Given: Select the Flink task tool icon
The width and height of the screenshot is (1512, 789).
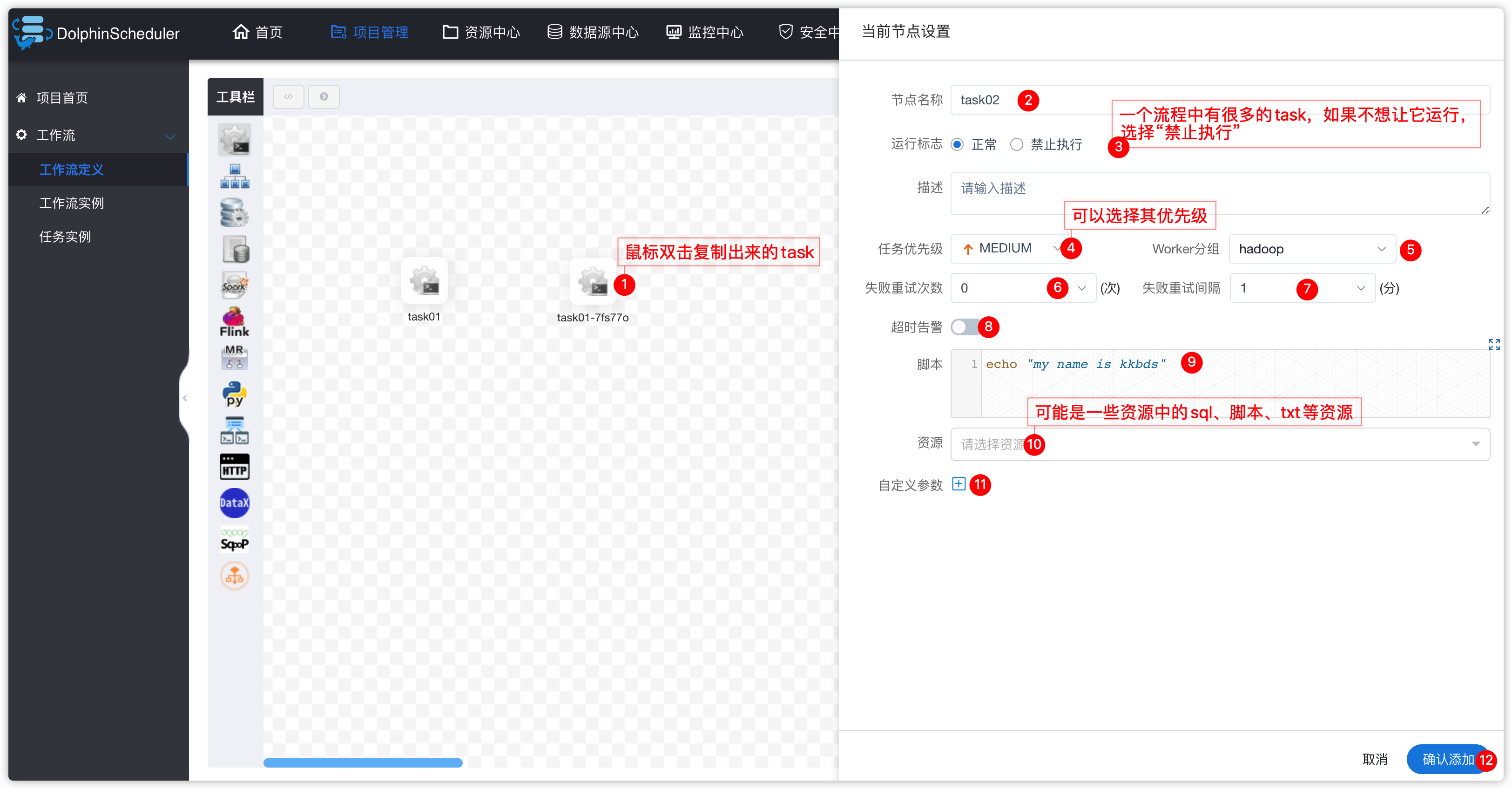Looking at the screenshot, I should point(234,322).
